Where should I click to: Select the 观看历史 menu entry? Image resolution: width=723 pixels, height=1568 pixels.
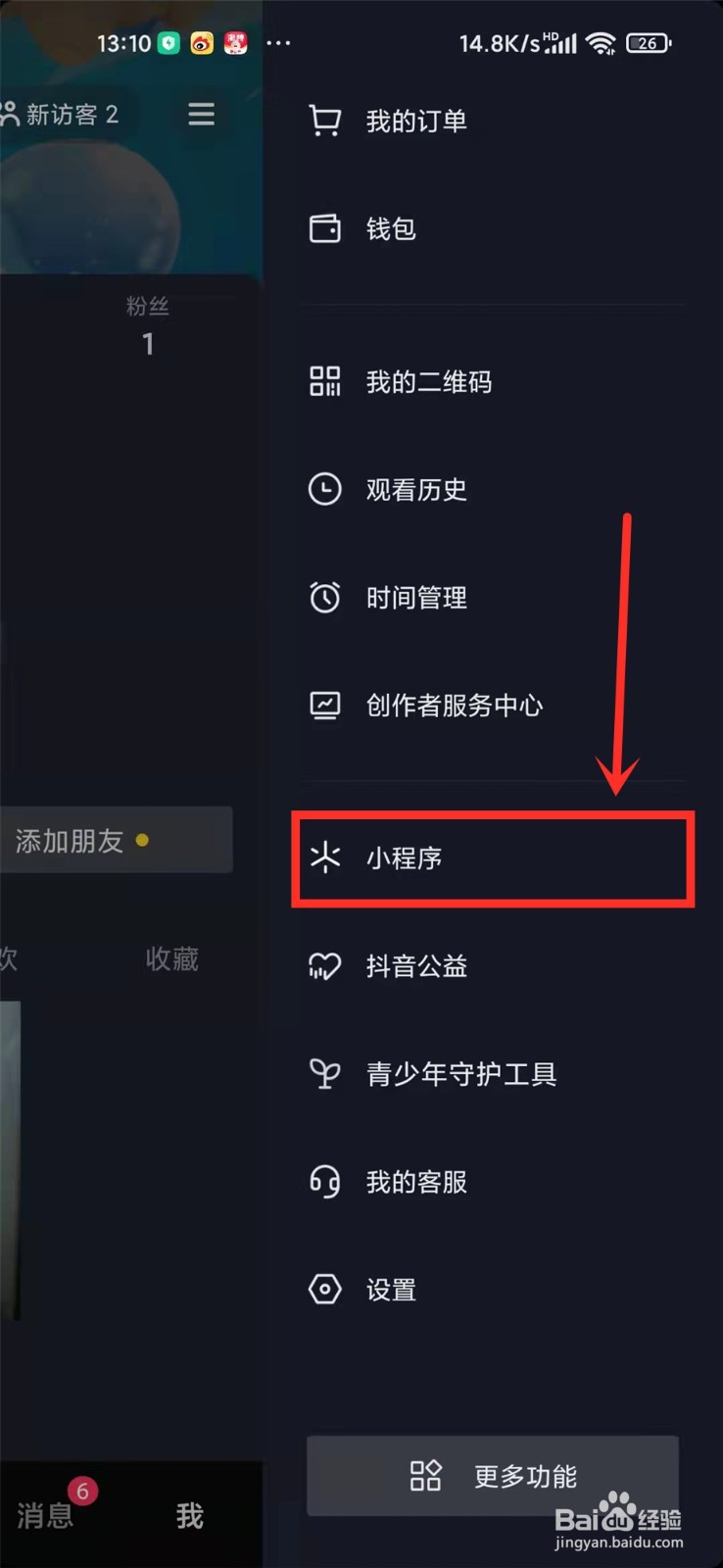pyautogui.click(x=493, y=489)
